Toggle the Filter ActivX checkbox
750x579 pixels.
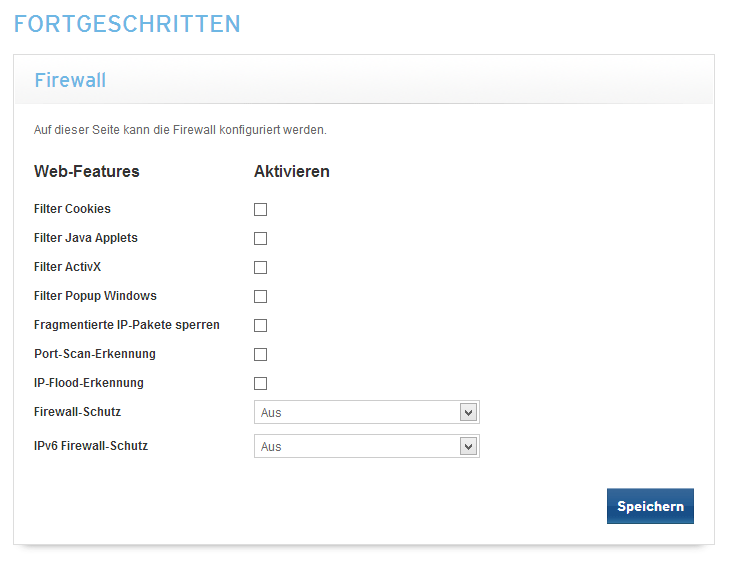(260, 268)
